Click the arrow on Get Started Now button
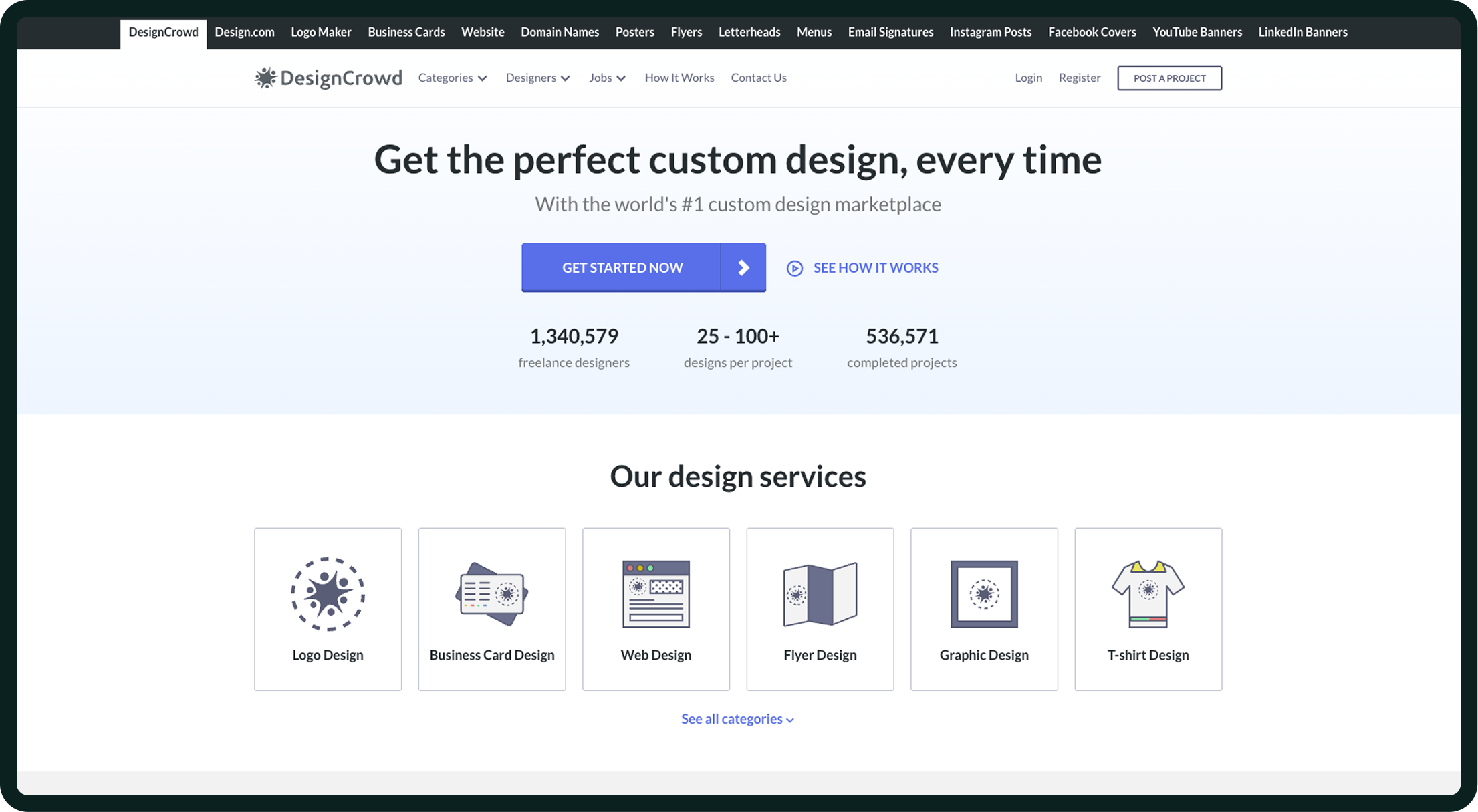 [x=743, y=267]
